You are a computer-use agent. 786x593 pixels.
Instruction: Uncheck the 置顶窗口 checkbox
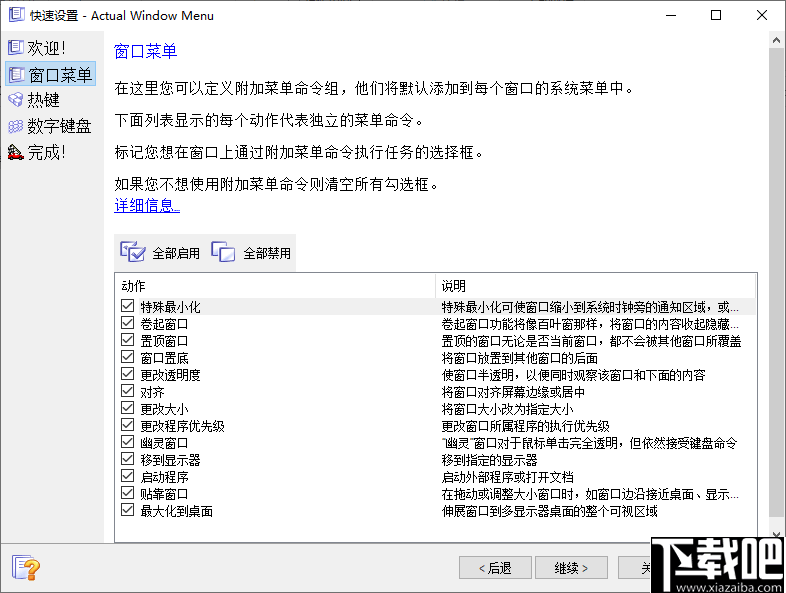tap(127, 340)
